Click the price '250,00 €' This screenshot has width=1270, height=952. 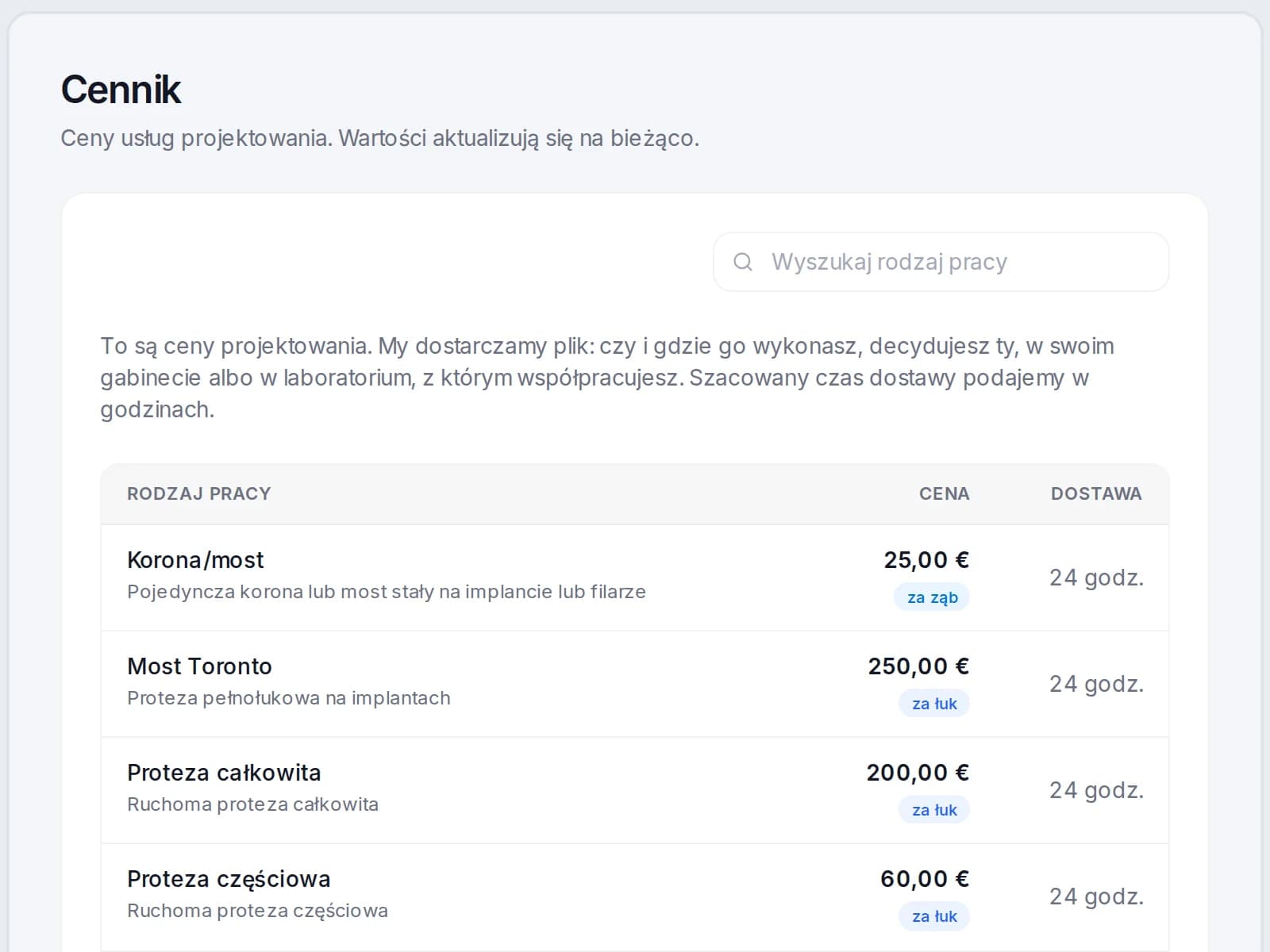(x=918, y=666)
